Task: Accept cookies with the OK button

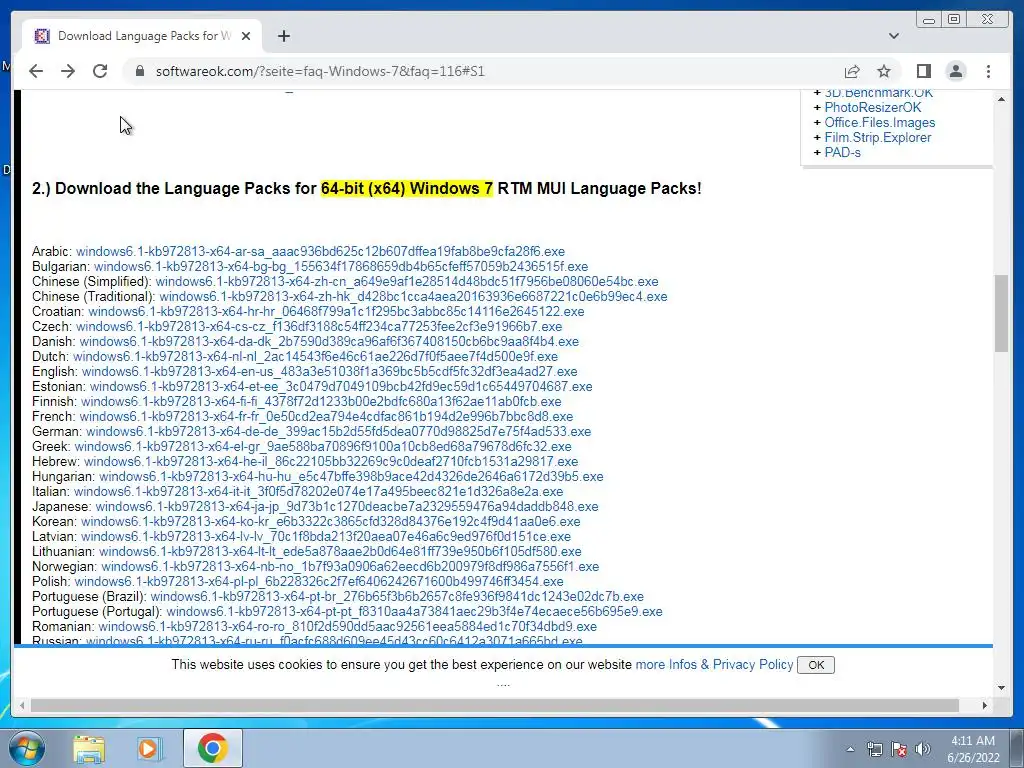Action: click(816, 665)
